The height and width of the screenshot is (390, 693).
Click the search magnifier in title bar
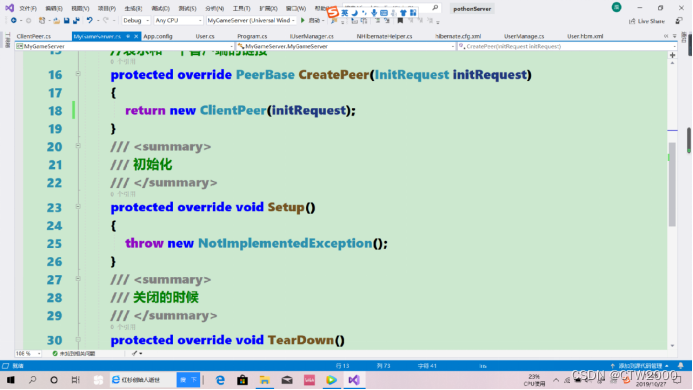coord(435,8)
